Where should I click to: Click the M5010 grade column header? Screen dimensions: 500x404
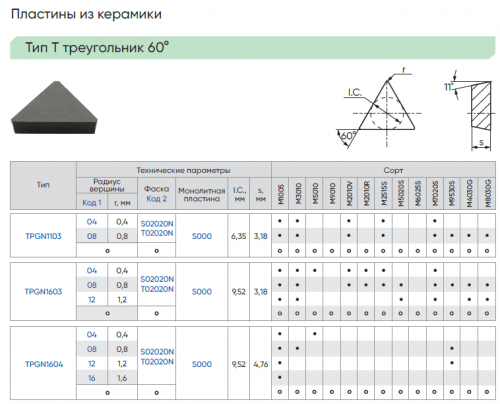tap(315, 194)
